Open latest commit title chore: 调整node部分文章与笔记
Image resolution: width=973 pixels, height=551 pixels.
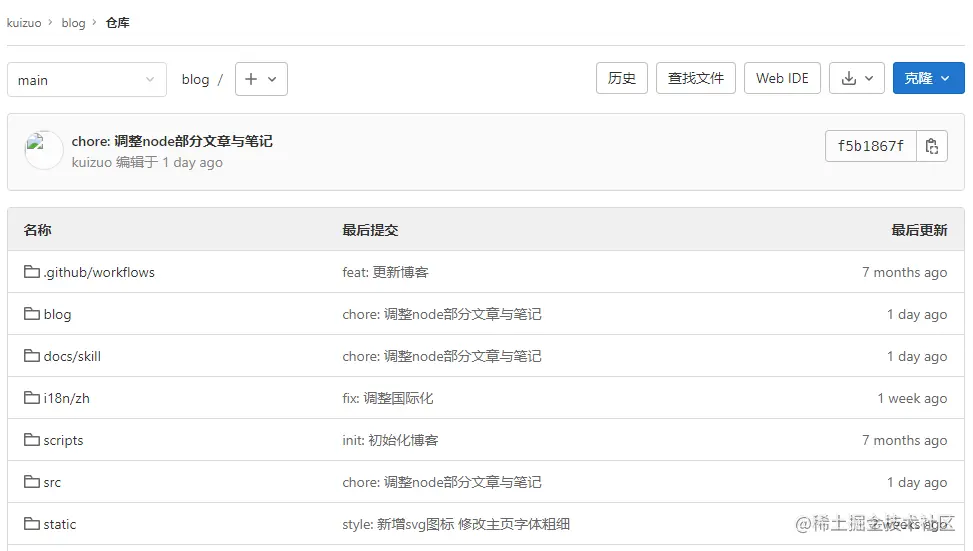click(x=172, y=141)
